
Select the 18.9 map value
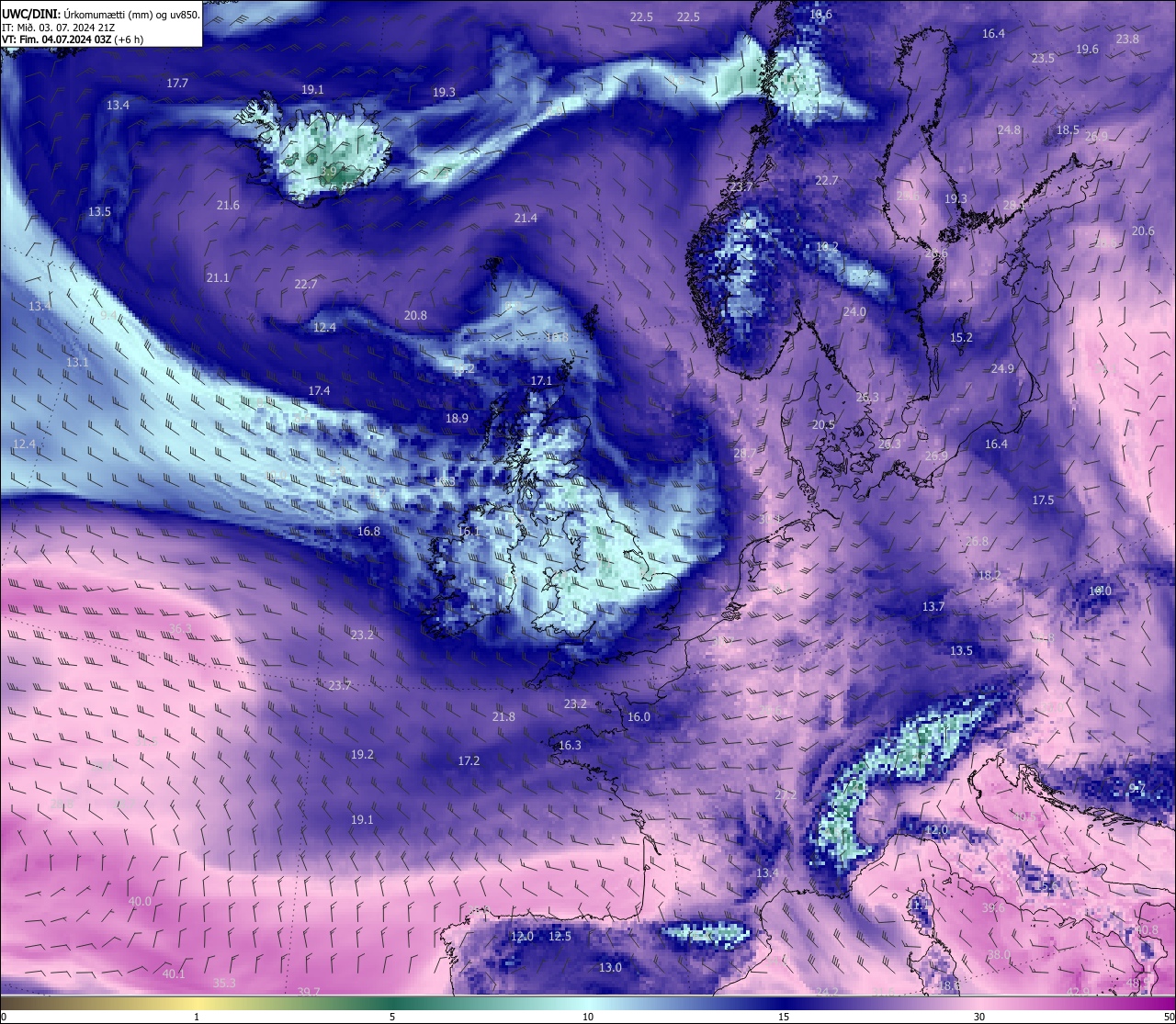coord(457,419)
